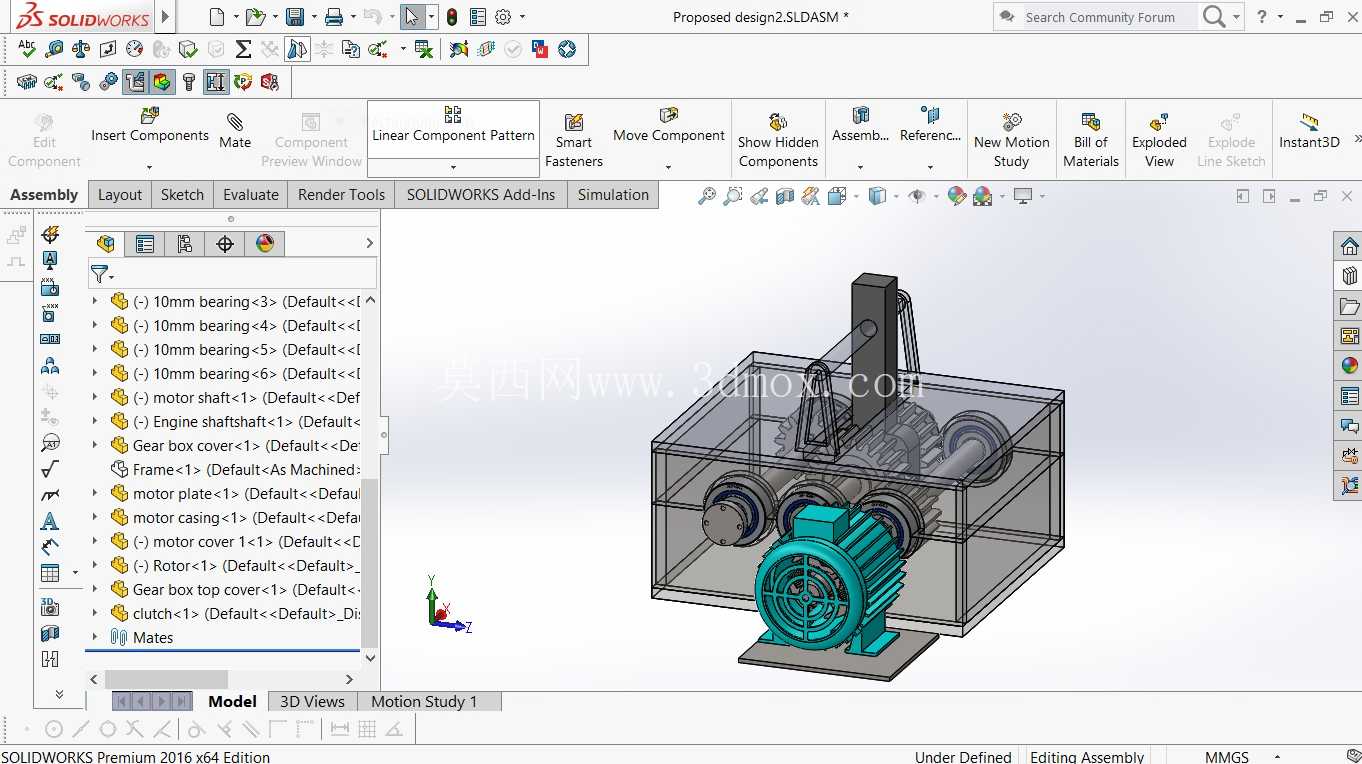Image resolution: width=1362 pixels, height=764 pixels.
Task: Click the New Motion Study icon
Action: 1012,122
